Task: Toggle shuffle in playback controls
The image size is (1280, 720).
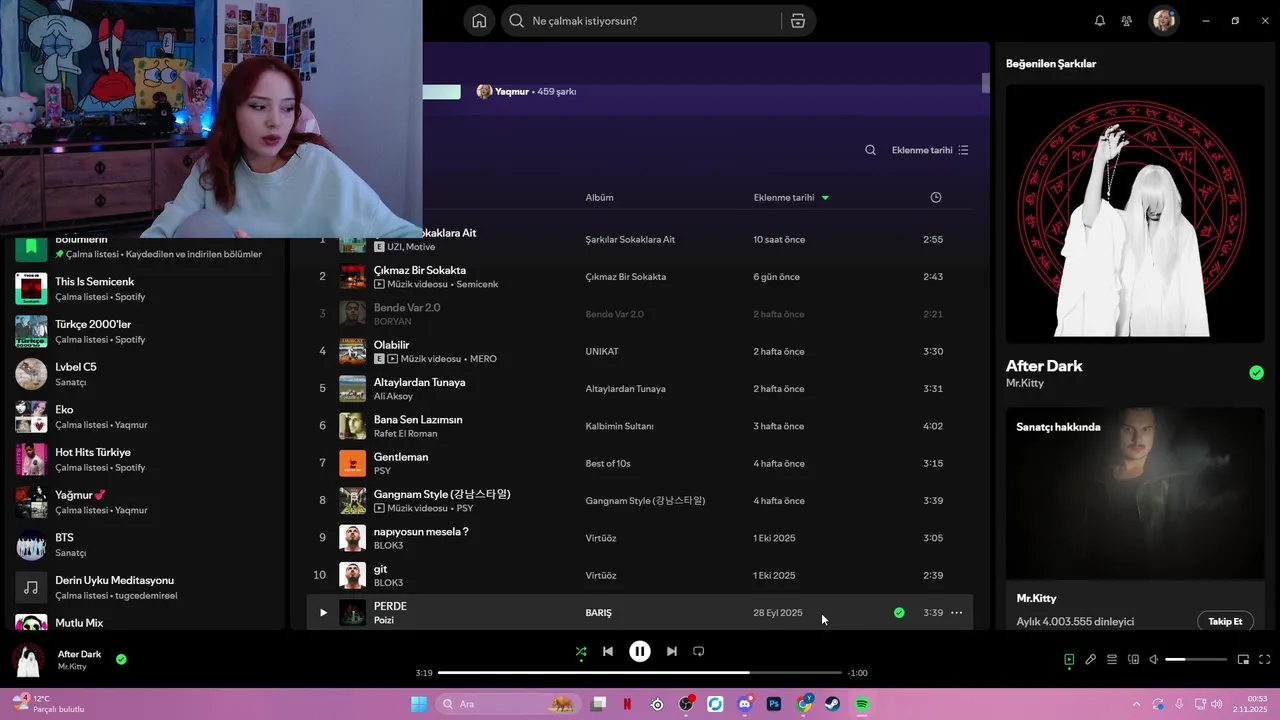Action: tap(580, 651)
